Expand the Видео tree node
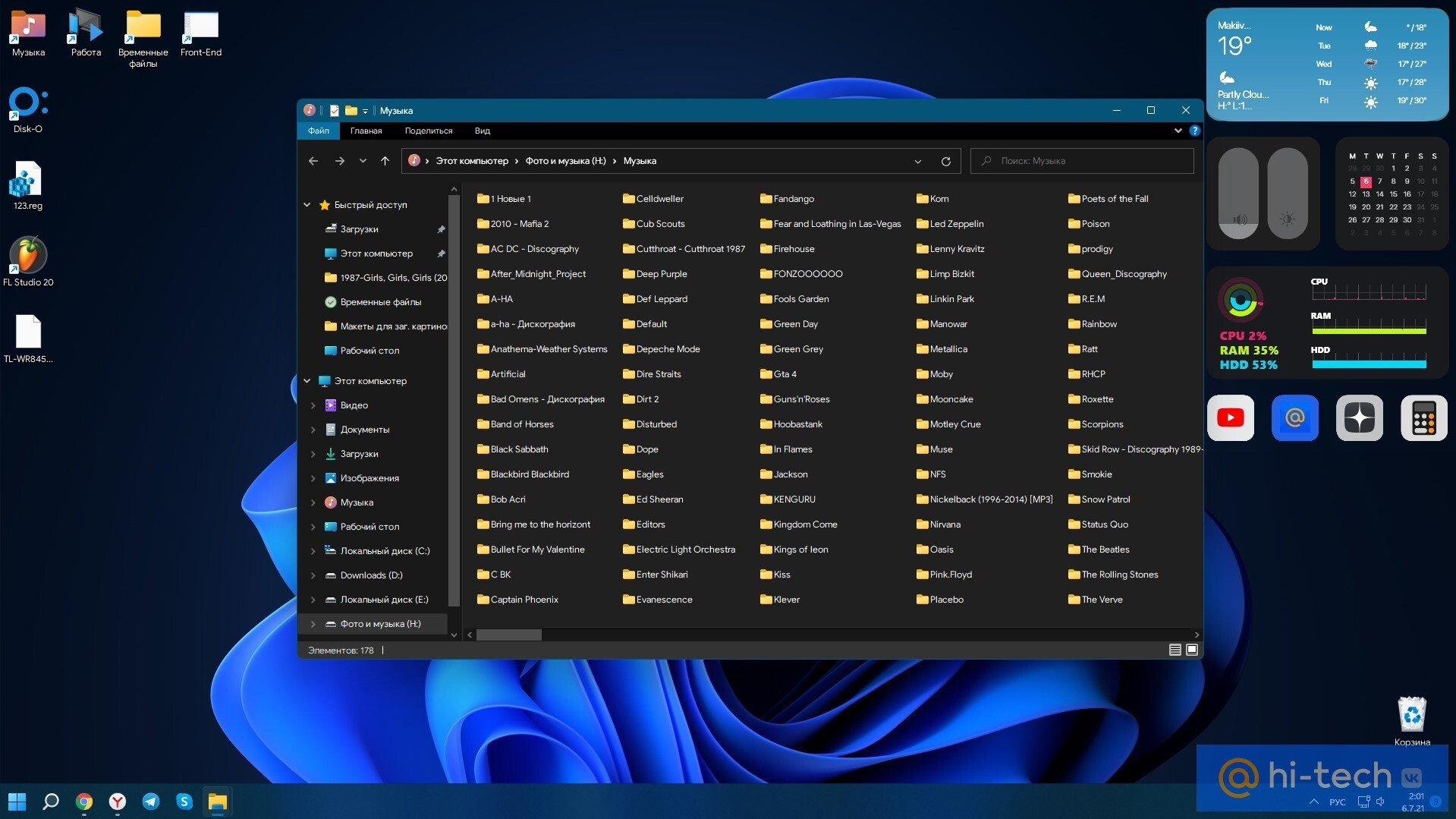This screenshot has width=1456, height=819. coord(313,405)
